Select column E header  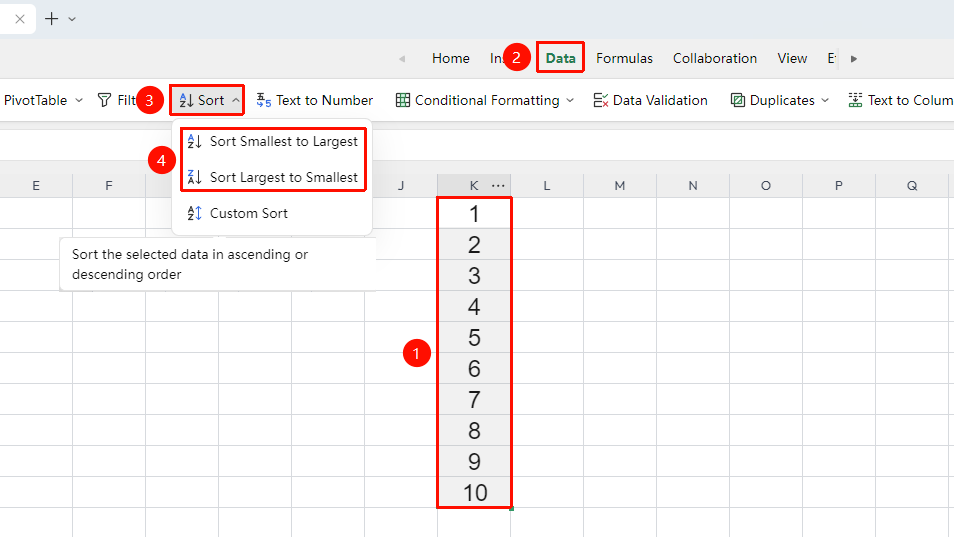tap(36, 186)
